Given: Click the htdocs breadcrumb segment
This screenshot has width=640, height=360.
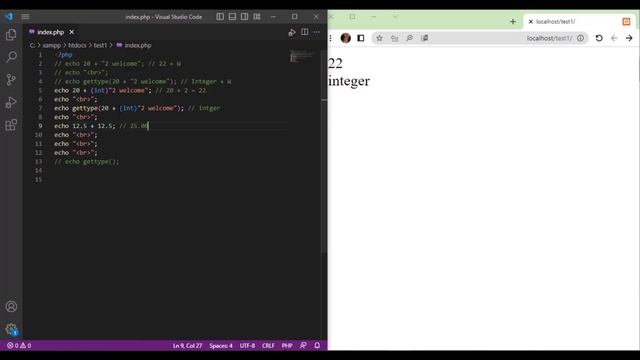Looking at the screenshot, I should click(77, 45).
